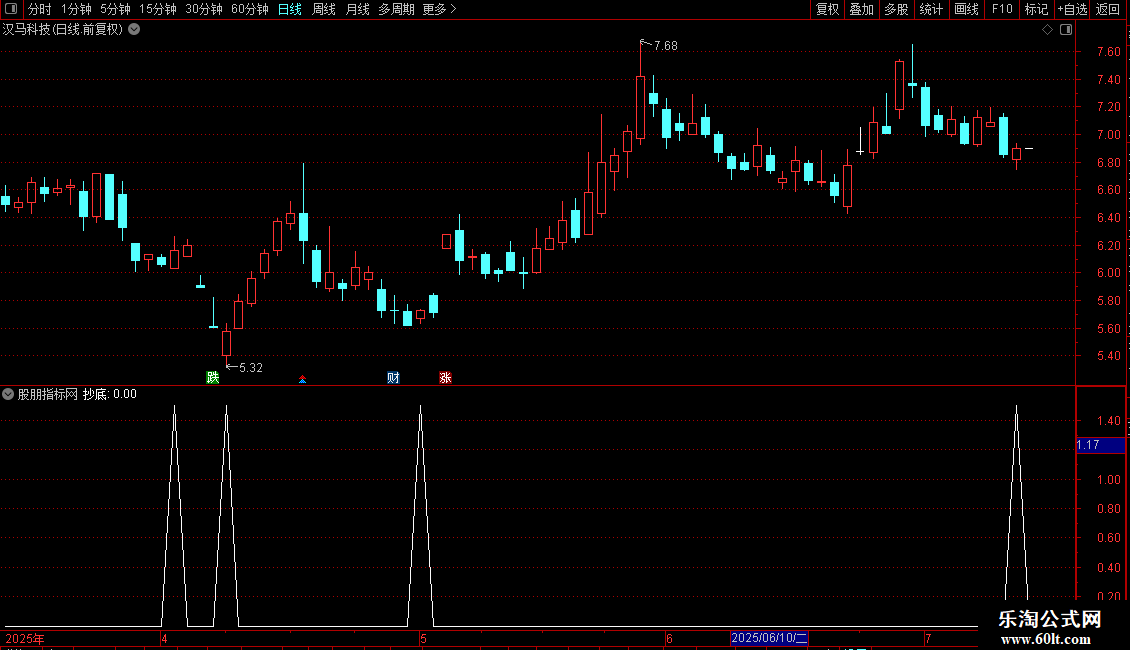Toggle the side panel icon in chart header
The width and height of the screenshot is (1130, 650).
pyautogui.click(x=1066, y=30)
